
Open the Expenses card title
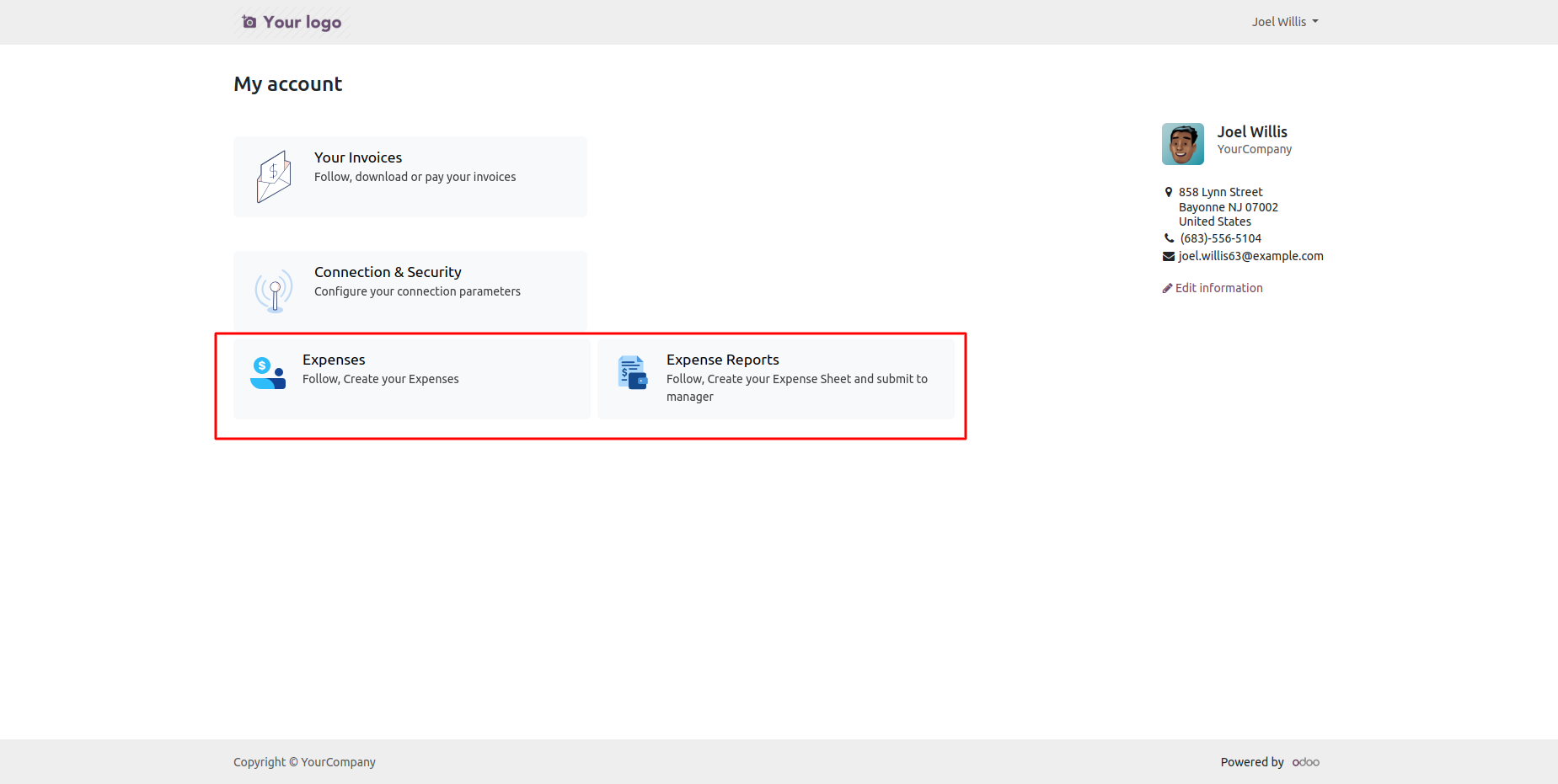click(x=334, y=360)
